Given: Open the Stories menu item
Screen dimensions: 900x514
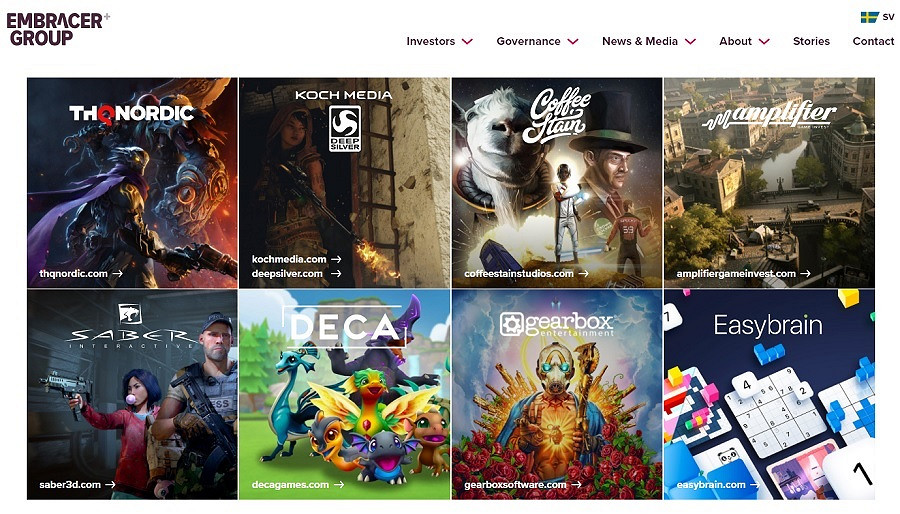Looking at the screenshot, I should (x=811, y=41).
